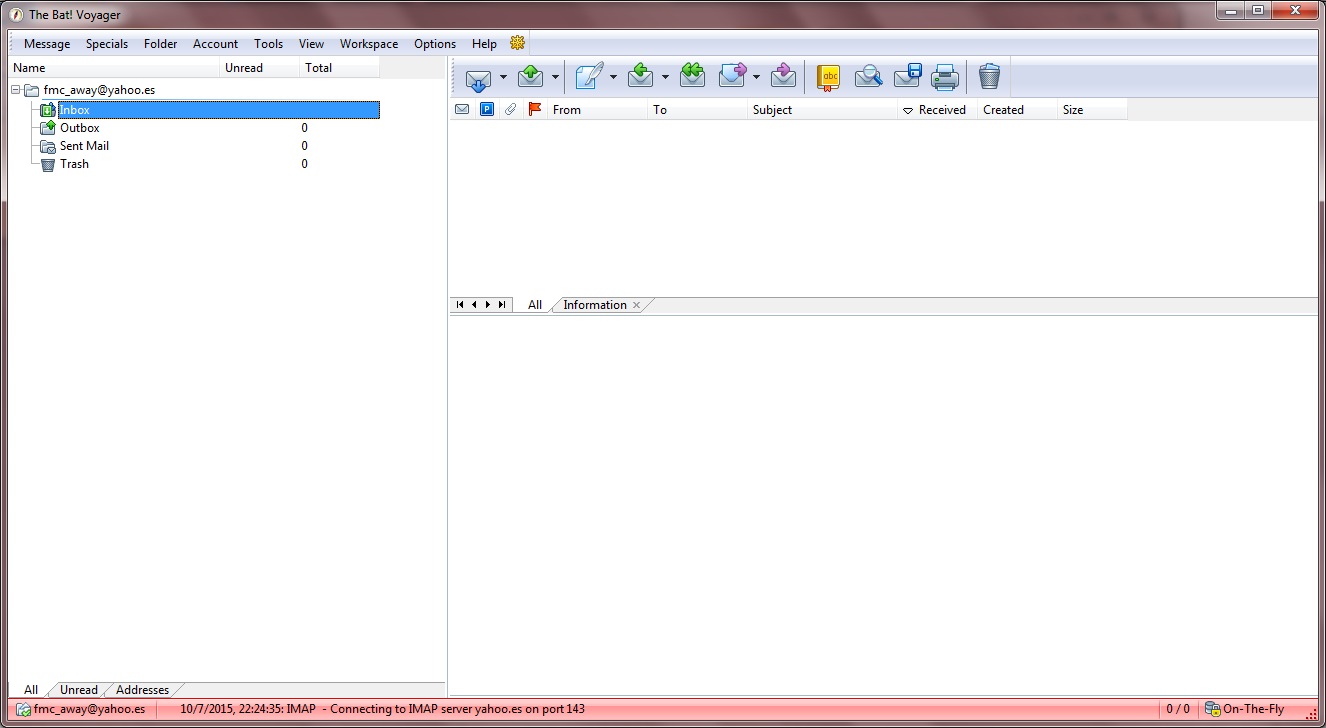
Task: Open the Workspace menu
Action: [x=369, y=44]
